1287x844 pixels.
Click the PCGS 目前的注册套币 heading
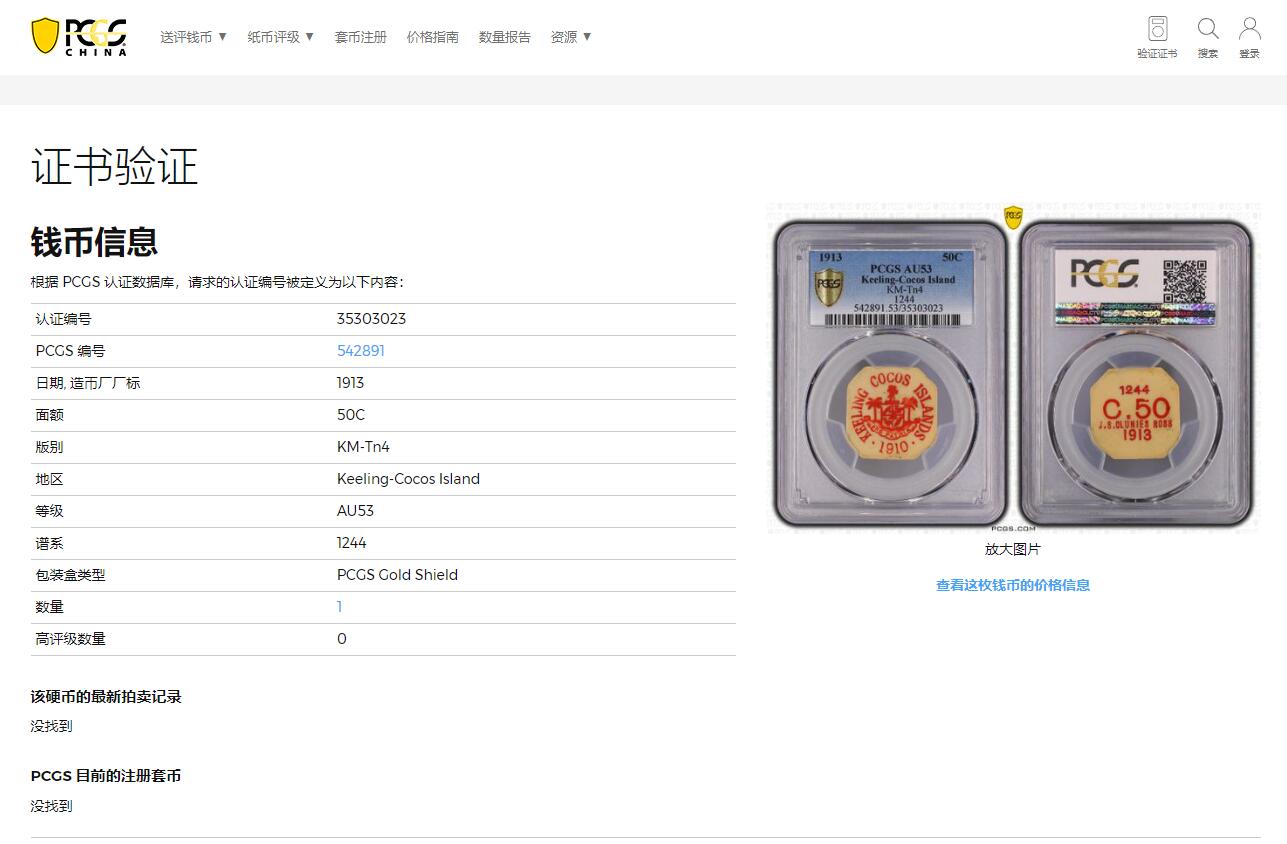pos(106,776)
